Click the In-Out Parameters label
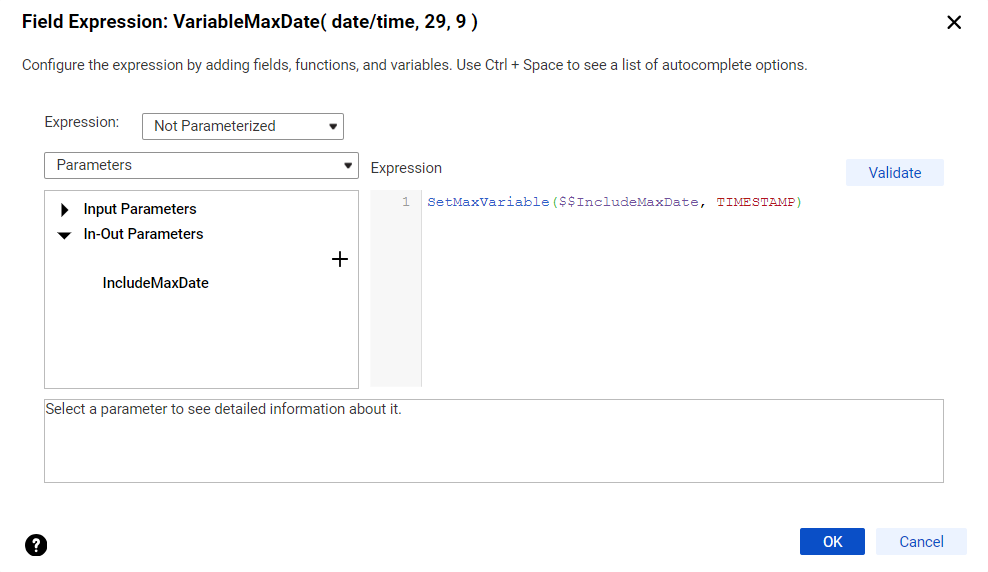The image size is (988, 572). (144, 234)
